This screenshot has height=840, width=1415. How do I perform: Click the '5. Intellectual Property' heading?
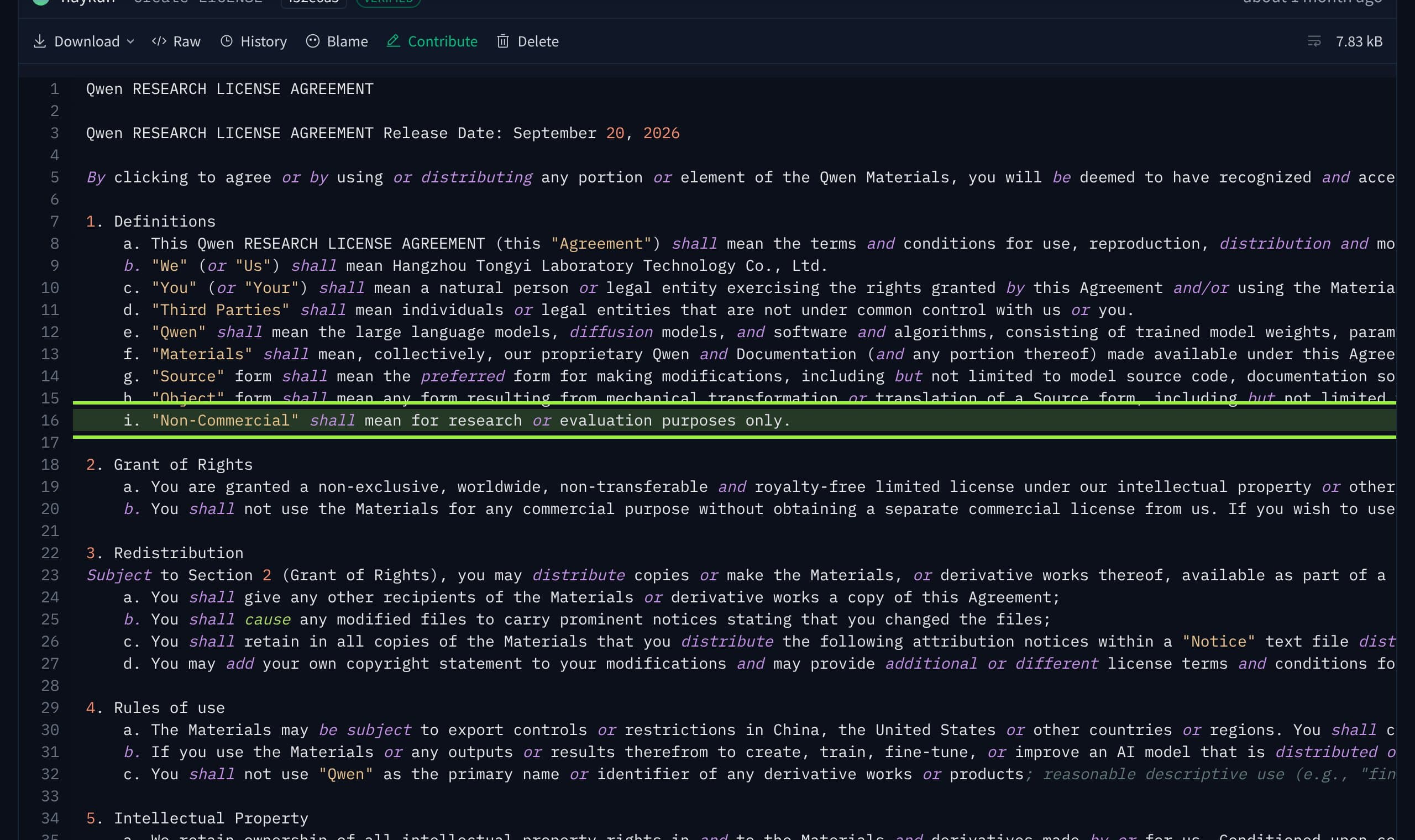197,818
